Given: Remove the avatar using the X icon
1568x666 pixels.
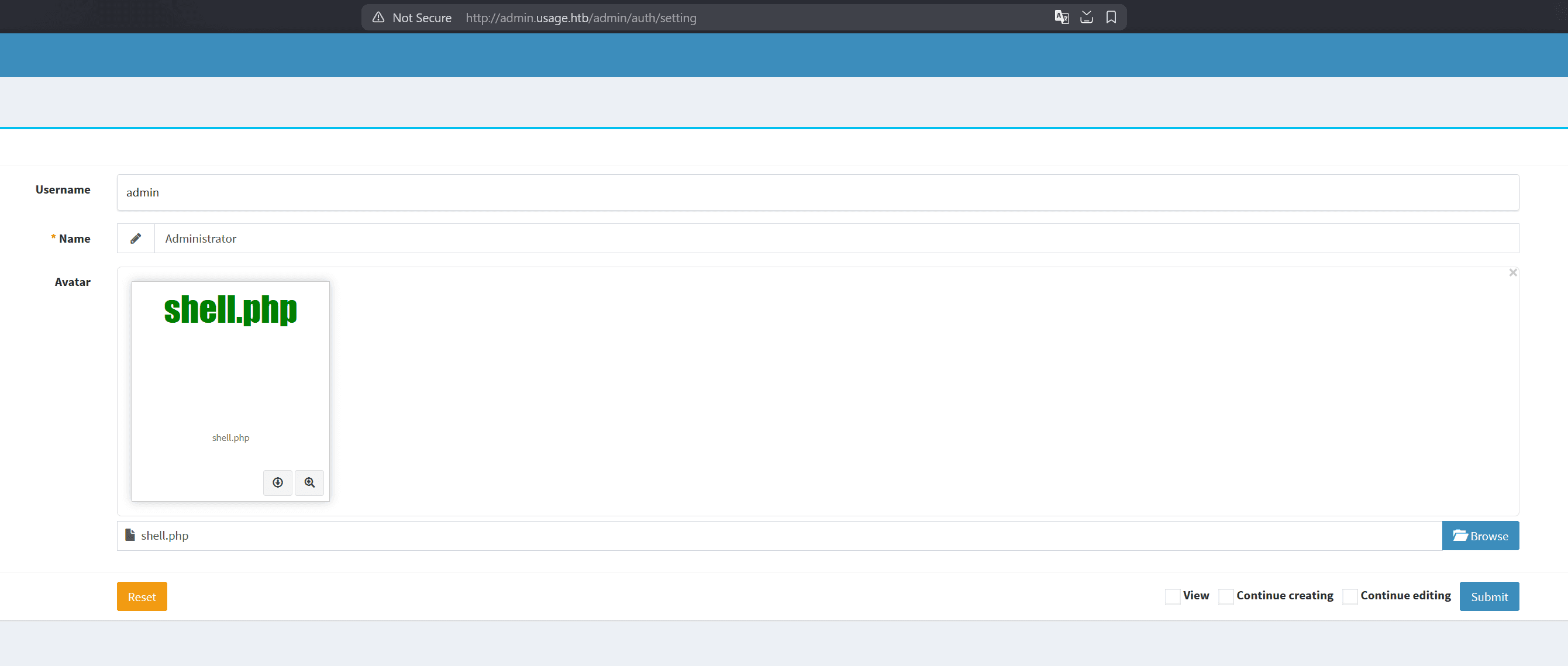Looking at the screenshot, I should click(1512, 272).
